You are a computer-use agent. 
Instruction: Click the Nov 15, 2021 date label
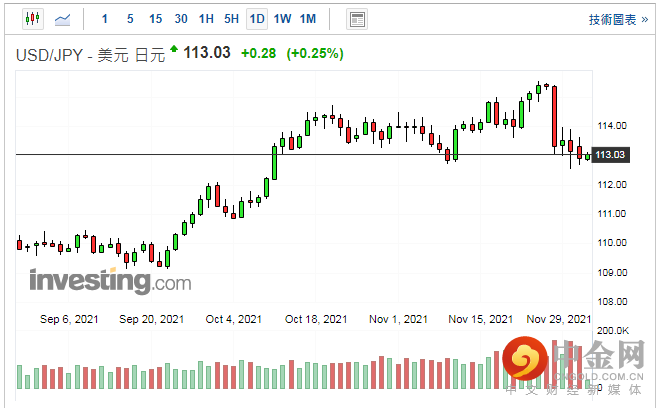480,319
